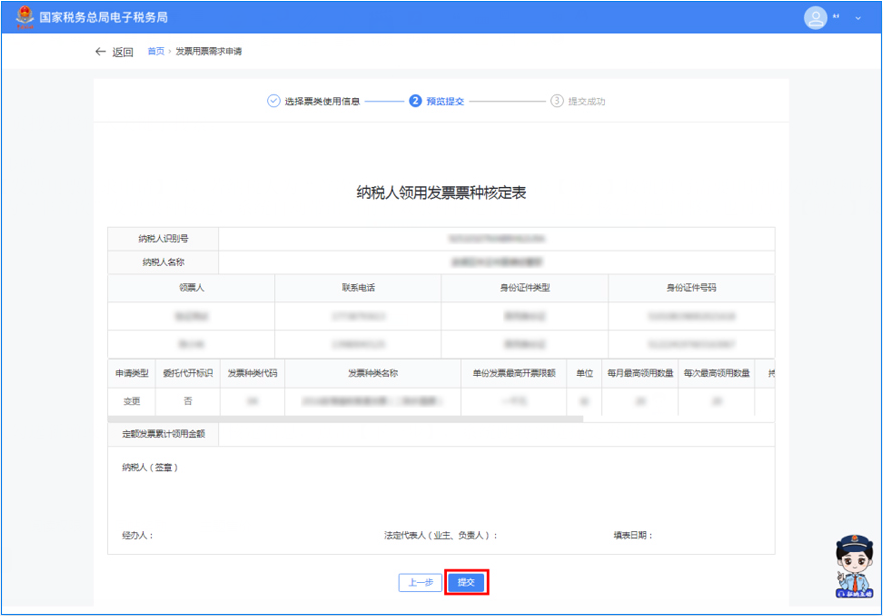This screenshot has width=883, height=616.
Task: Click the 发票用票需求申请 breadcrumb
Action: point(209,51)
